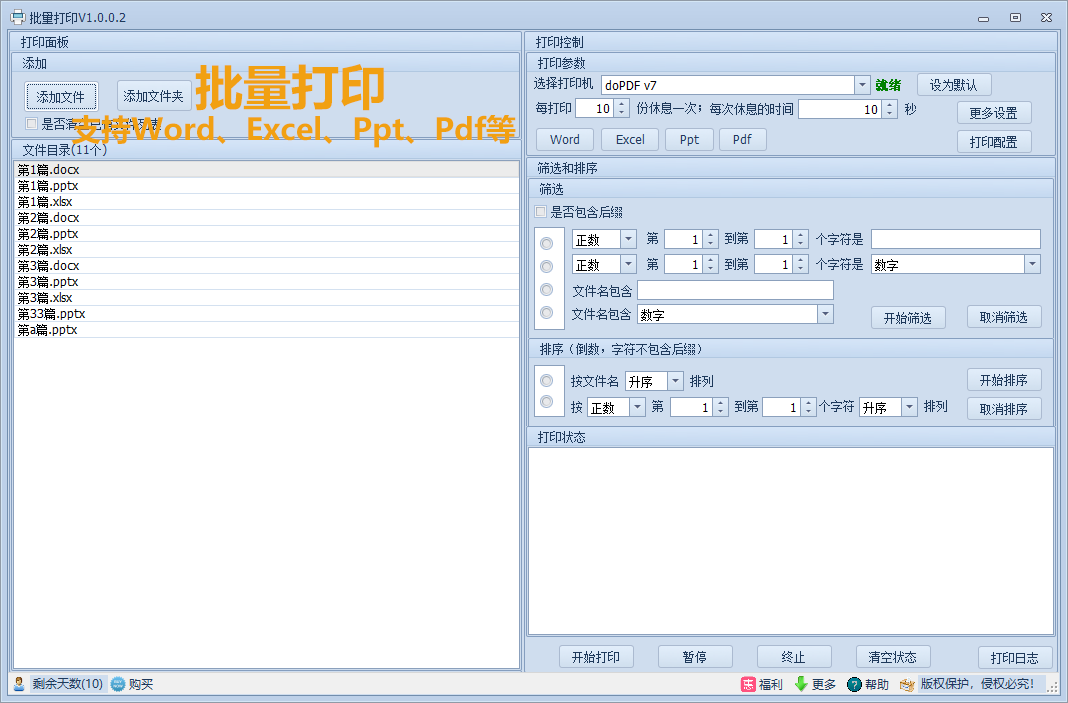The width and height of the screenshot is (1068, 703).
Task: Click 每打印 copies spinner arrows
Action: tap(621, 108)
